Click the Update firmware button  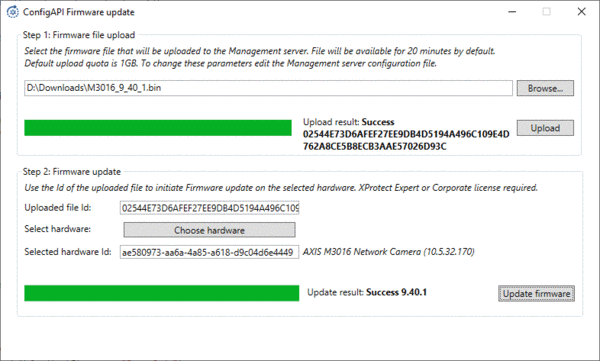(536, 294)
